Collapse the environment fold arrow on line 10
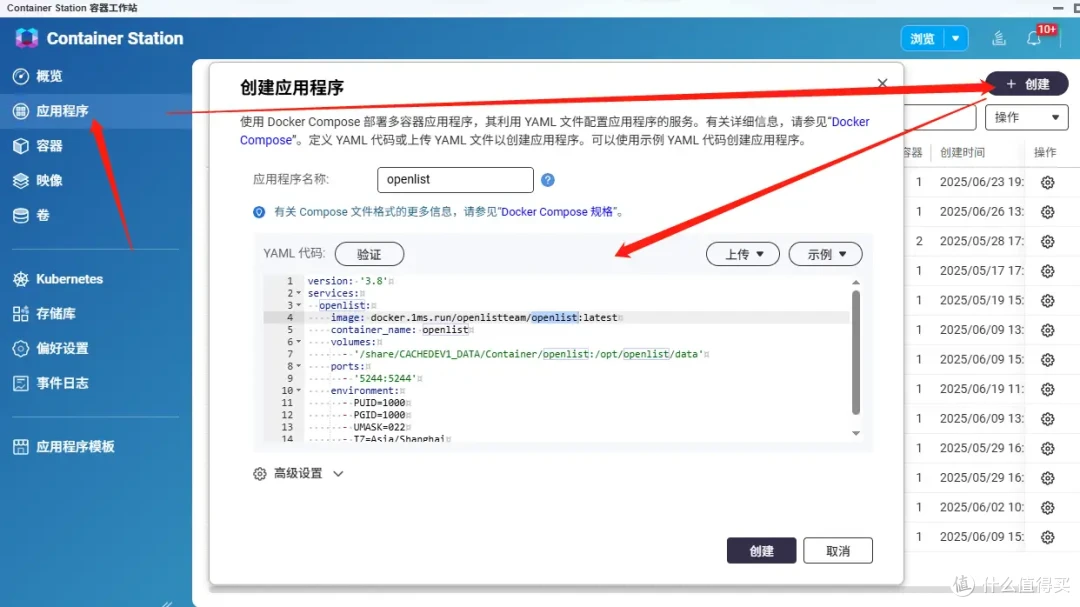Screen dimensions: 1080x607 pos(299,391)
